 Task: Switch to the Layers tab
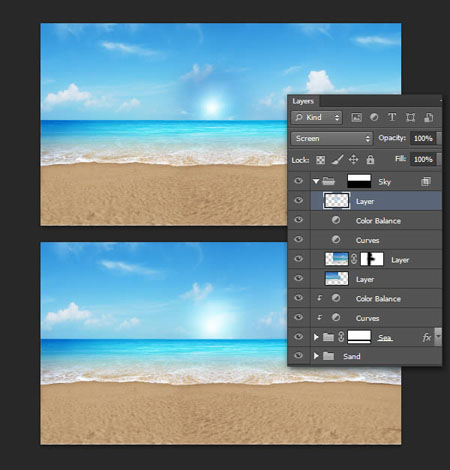tap(303, 101)
